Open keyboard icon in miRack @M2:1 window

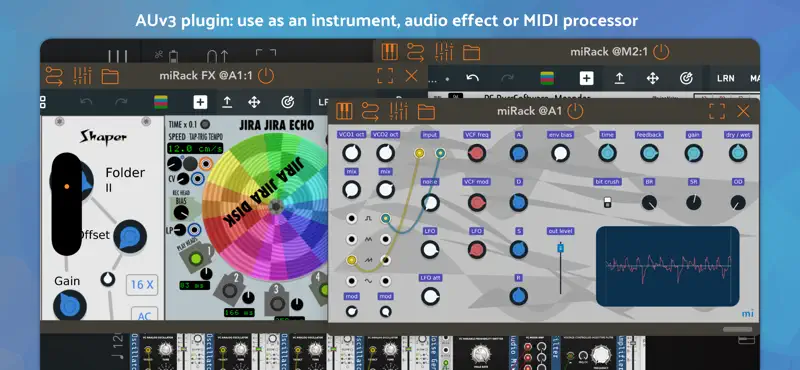click(390, 52)
